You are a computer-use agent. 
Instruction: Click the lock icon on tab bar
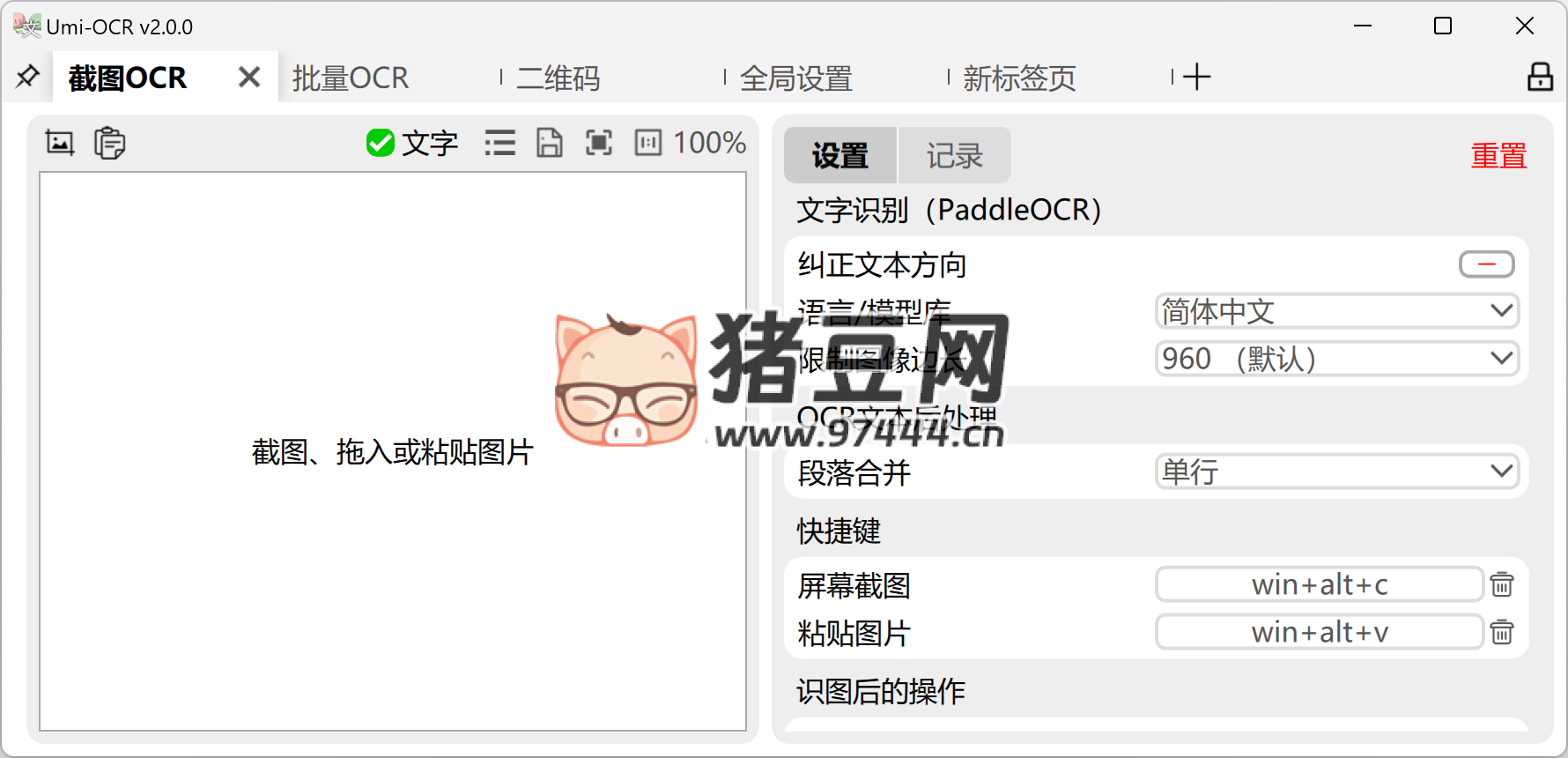click(x=1540, y=78)
